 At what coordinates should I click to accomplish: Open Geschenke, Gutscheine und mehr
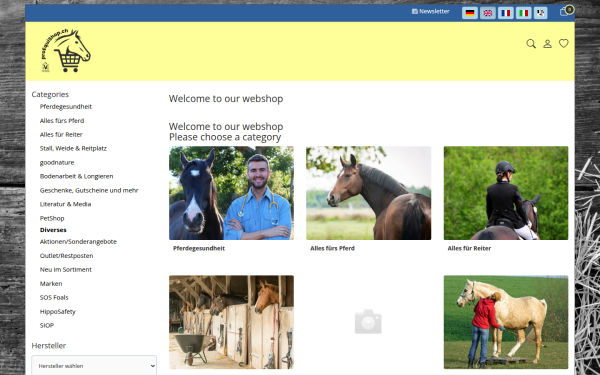tap(89, 190)
